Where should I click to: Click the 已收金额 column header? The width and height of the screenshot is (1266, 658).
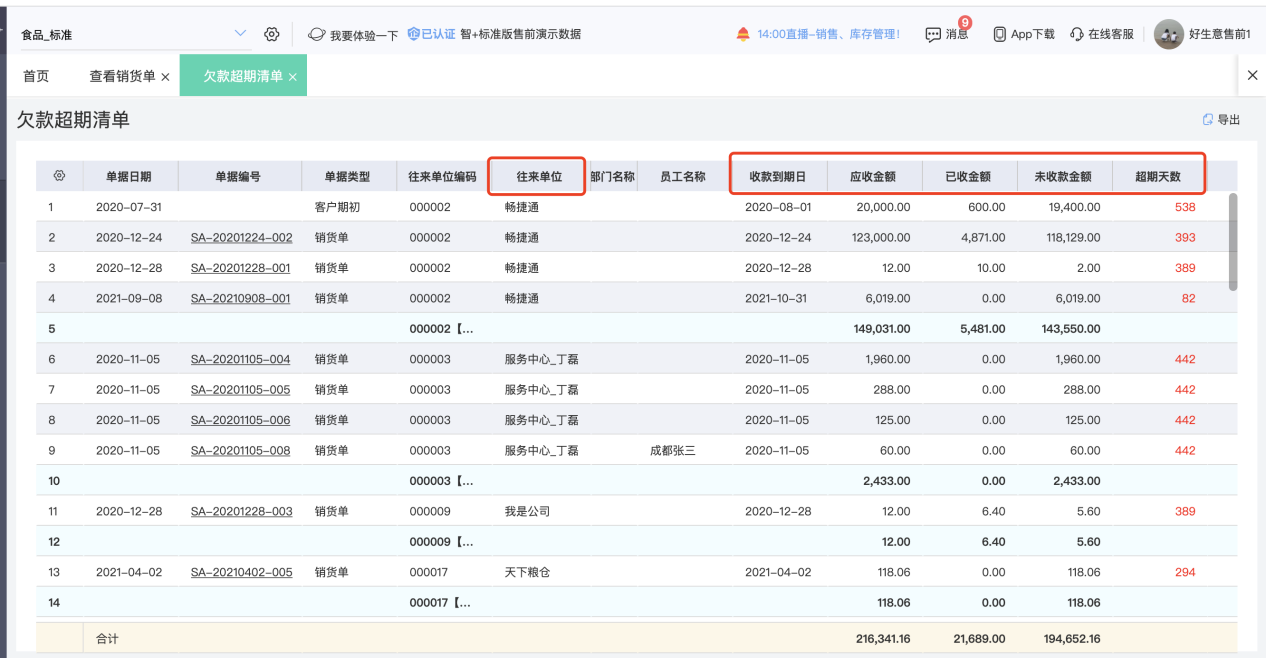(968, 176)
